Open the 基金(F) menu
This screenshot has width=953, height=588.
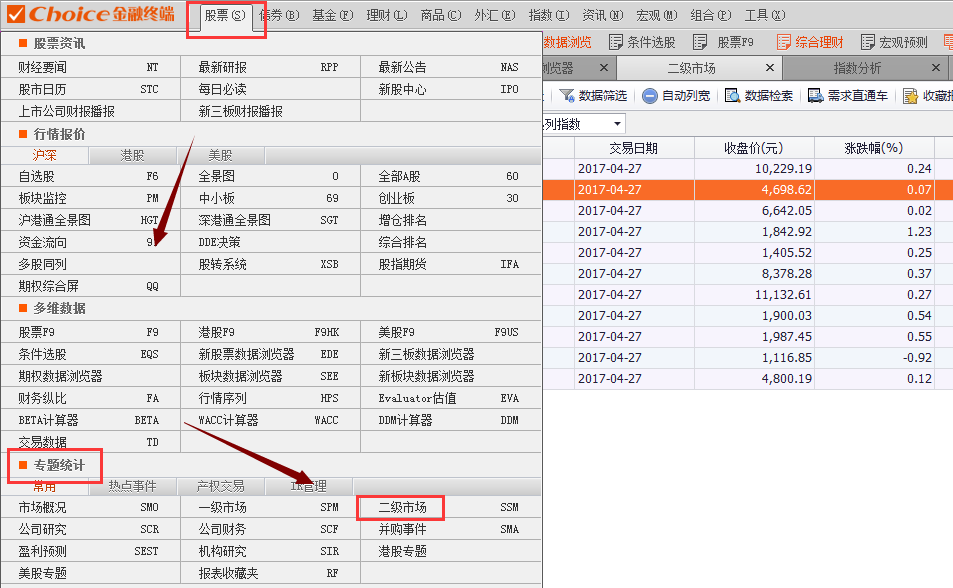(332, 15)
